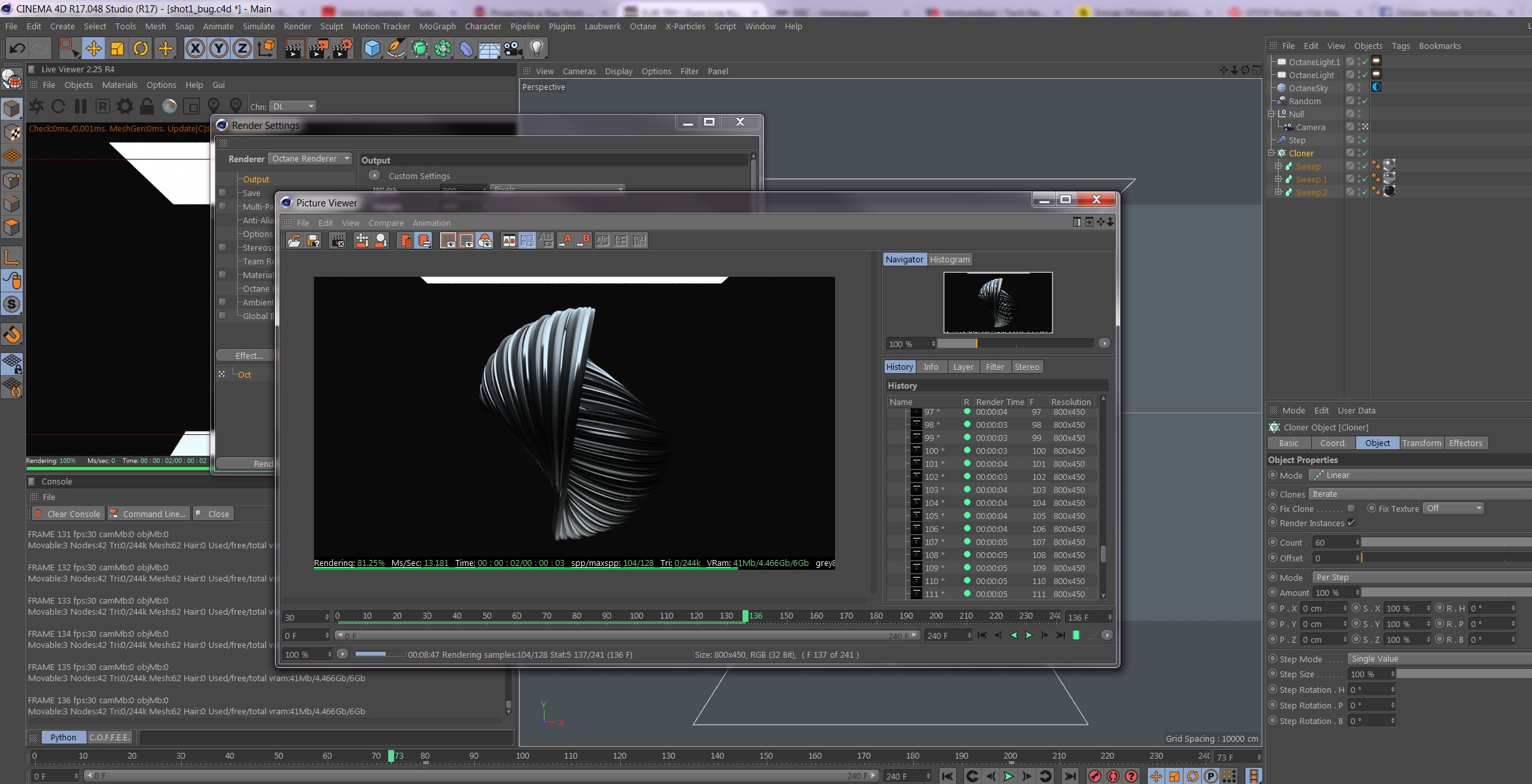This screenshot has width=1532, height=784.
Task: Click the Render to Picture Viewer icon
Action: click(x=318, y=48)
